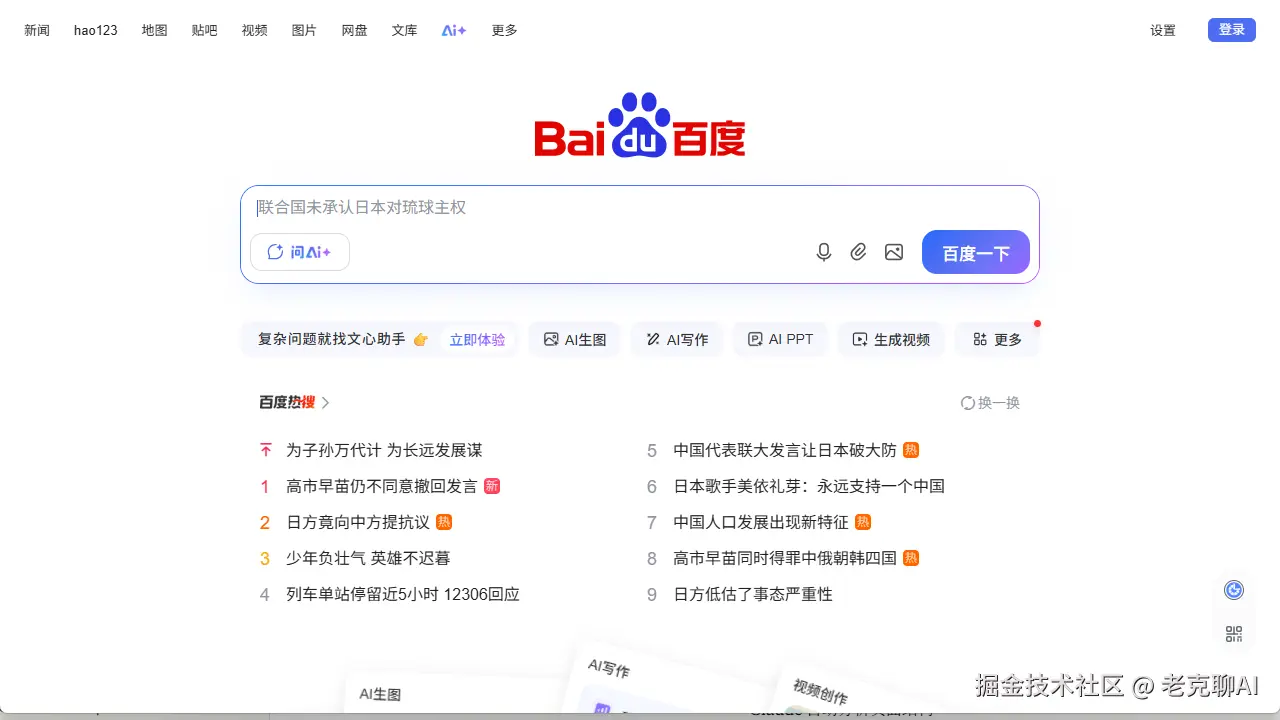Image resolution: width=1280 pixels, height=720 pixels.
Task: Open 复杂问题就找文心助手 banner text
Action: (x=332, y=340)
